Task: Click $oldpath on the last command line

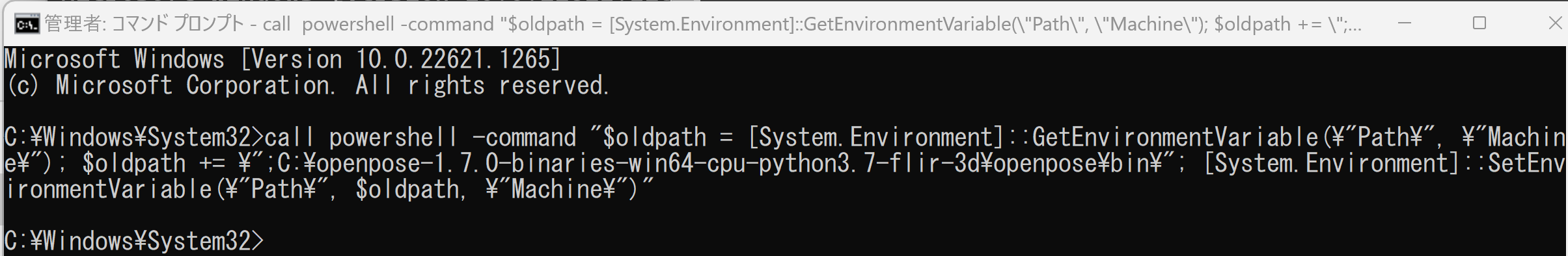Action: pos(407,189)
